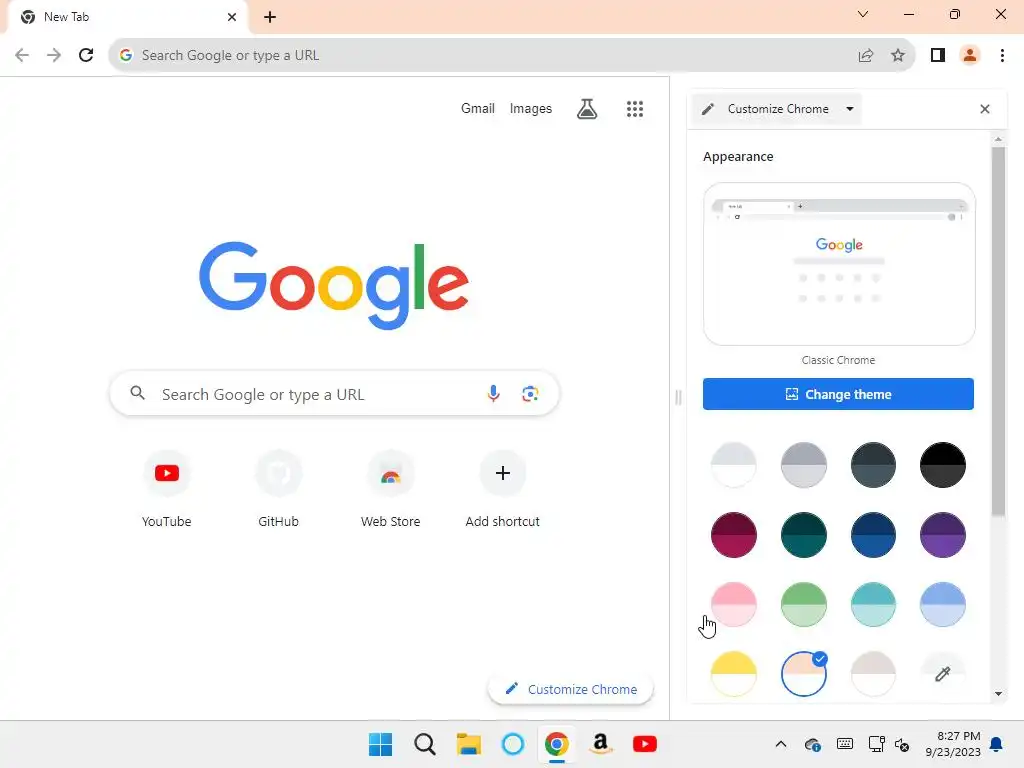This screenshot has height=768, width=1024.
Task: Click the Change theme button
Action: 838,394
